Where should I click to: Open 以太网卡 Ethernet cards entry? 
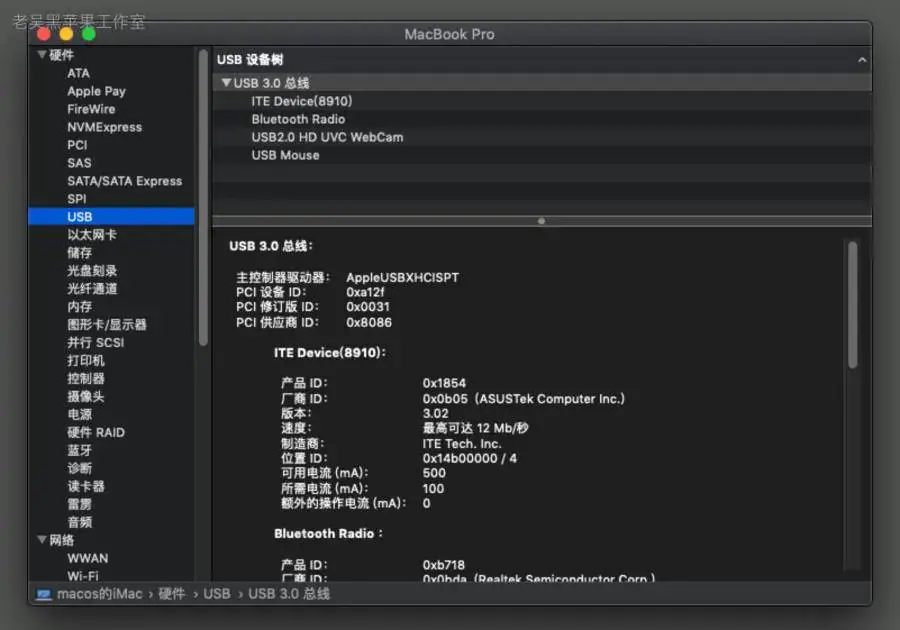tap(92, 235)
